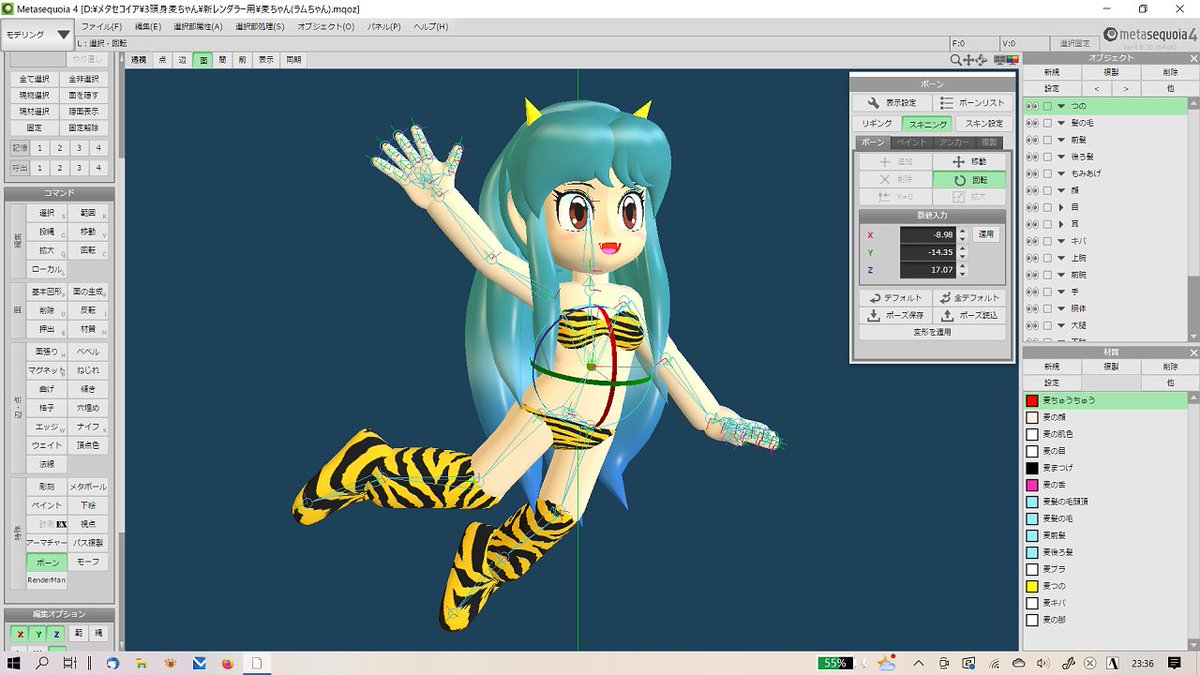1200x675 pixels.
Task: Select the 麦つの yellow material swatch
Action: pyautogui.click(x=1033, y=586)
